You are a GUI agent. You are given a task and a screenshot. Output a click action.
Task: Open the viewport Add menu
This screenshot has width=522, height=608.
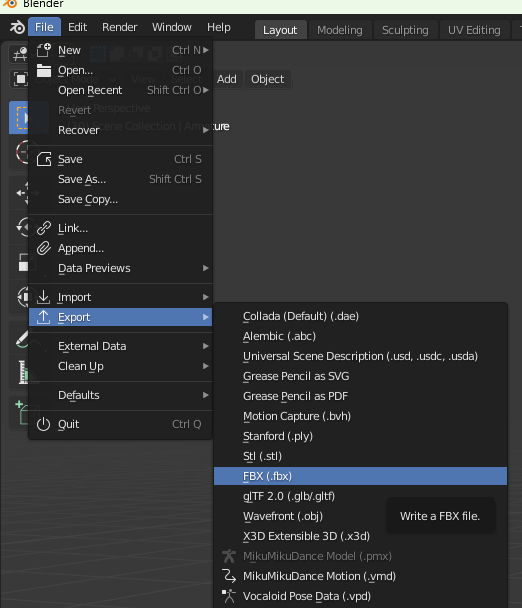point(227,79)
